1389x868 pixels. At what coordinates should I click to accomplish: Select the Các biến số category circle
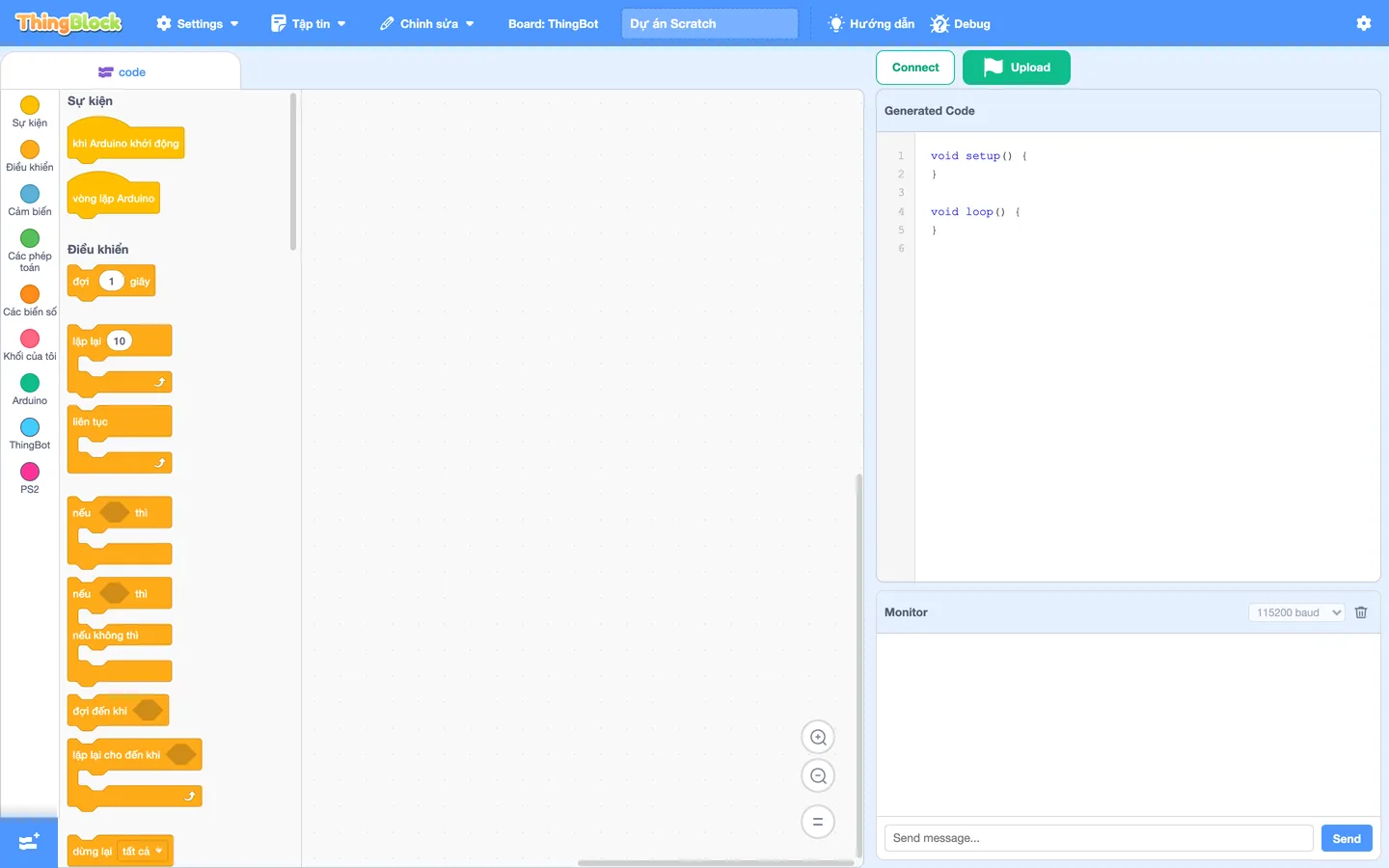click(x=30, y=294)
